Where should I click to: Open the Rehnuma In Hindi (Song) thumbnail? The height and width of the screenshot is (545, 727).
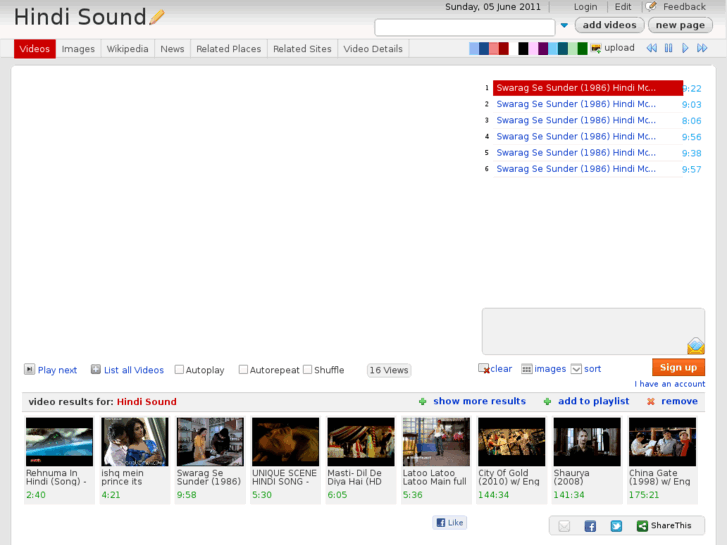(x=59, y=442)
